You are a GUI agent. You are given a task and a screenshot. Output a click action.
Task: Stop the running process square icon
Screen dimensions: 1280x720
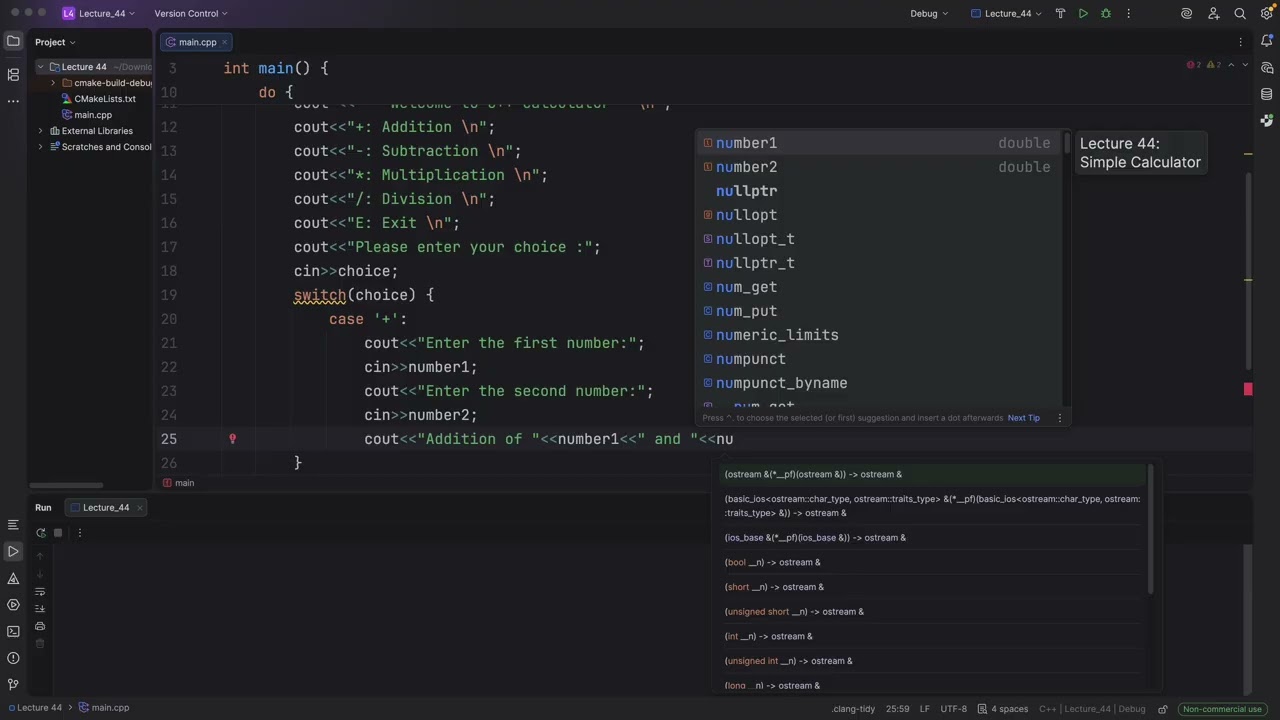coord(58,533)
